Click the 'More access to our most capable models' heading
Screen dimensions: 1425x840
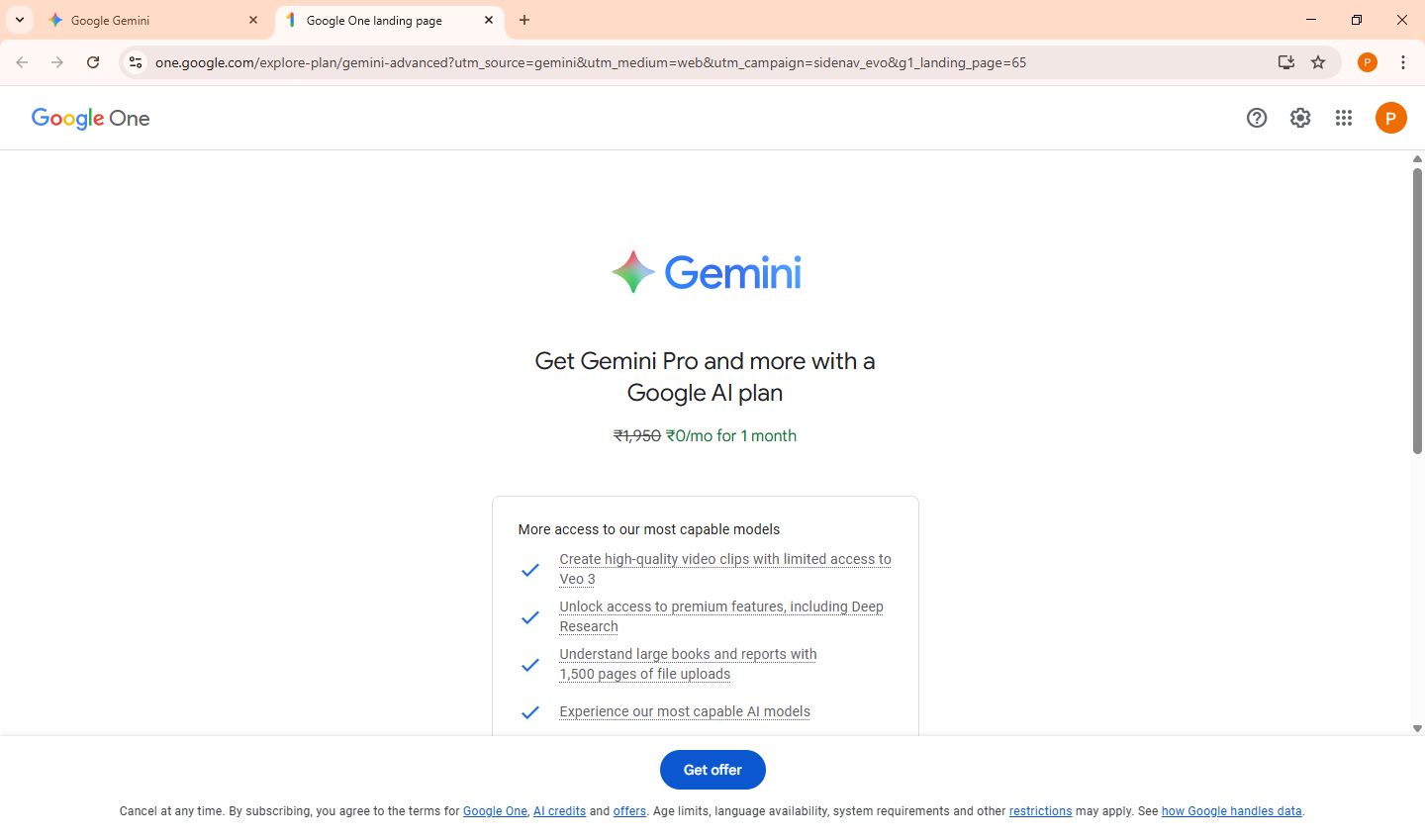tap(649, 529)
